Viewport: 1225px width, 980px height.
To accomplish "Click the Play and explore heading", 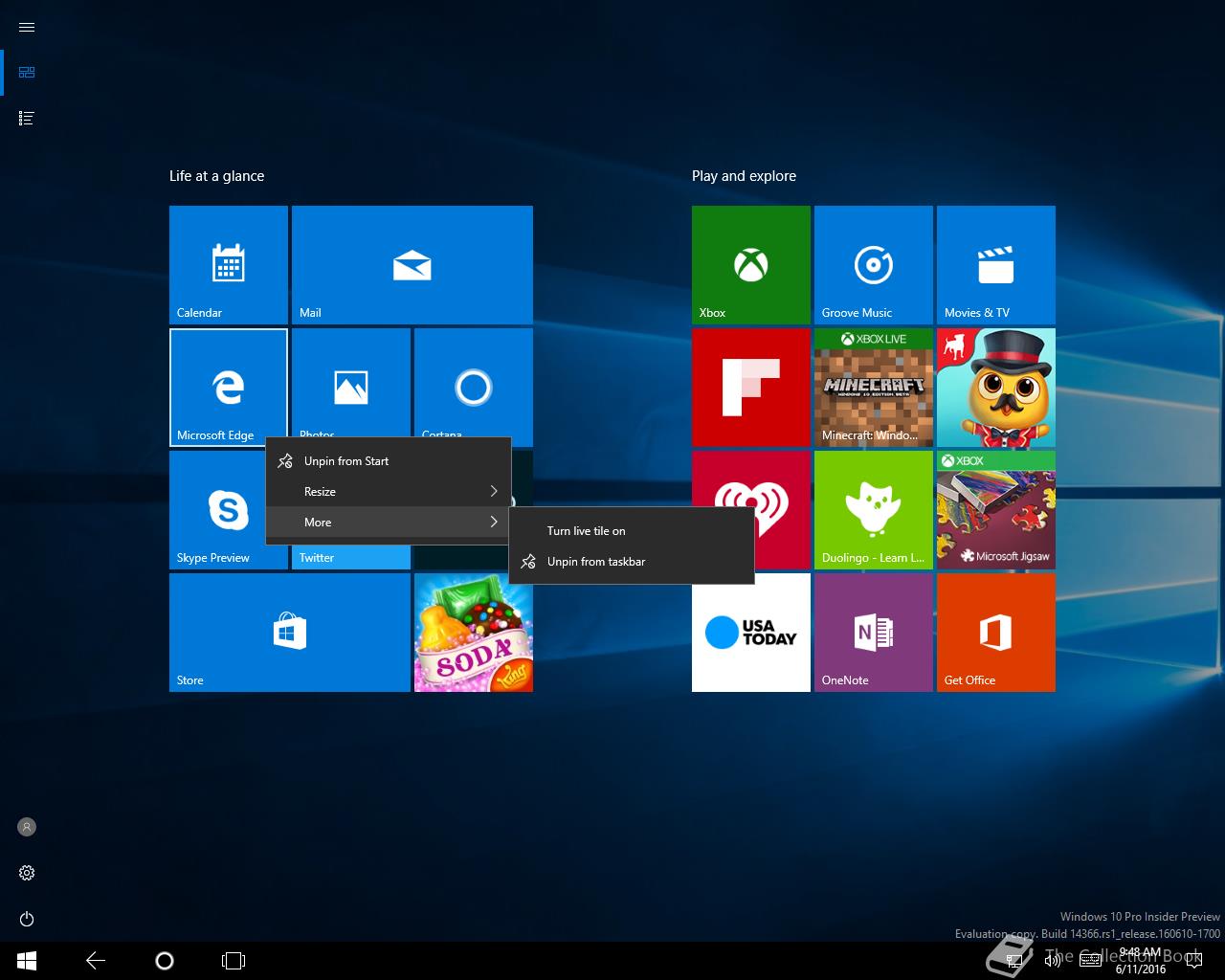I will (x=744, y=176).
